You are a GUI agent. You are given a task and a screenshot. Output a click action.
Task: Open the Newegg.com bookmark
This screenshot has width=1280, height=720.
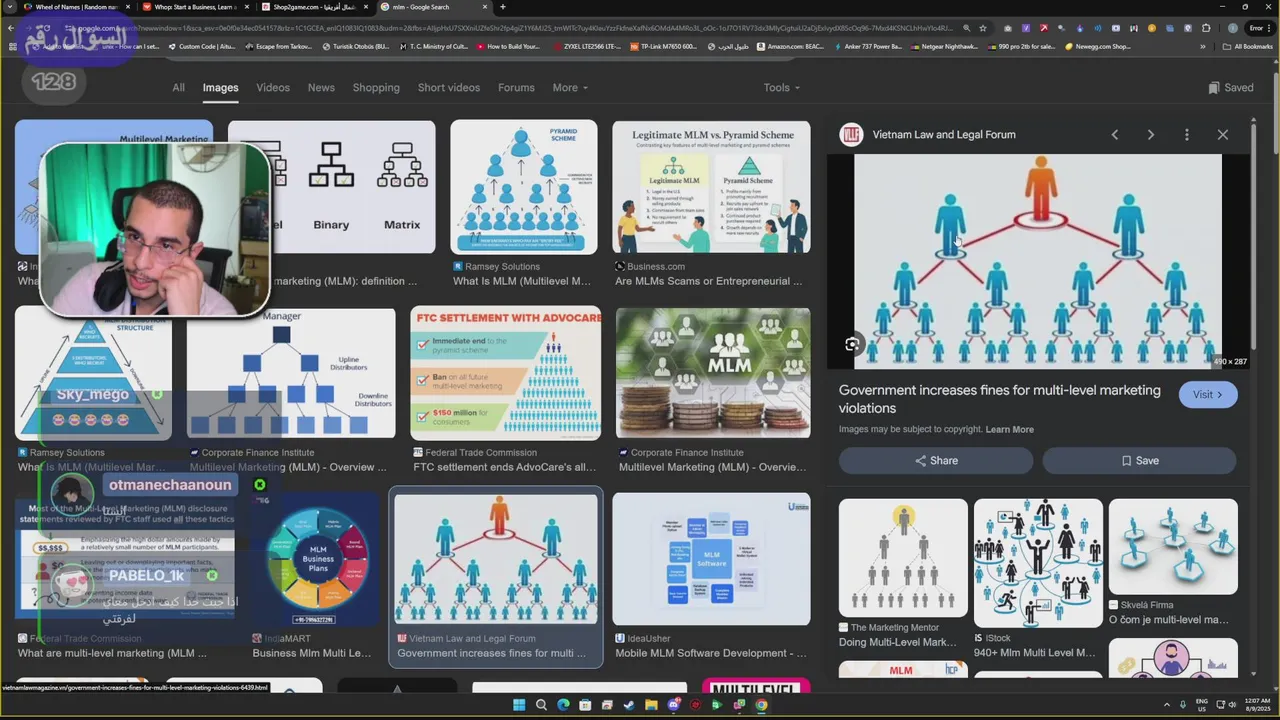click(x=1098, y=46)
